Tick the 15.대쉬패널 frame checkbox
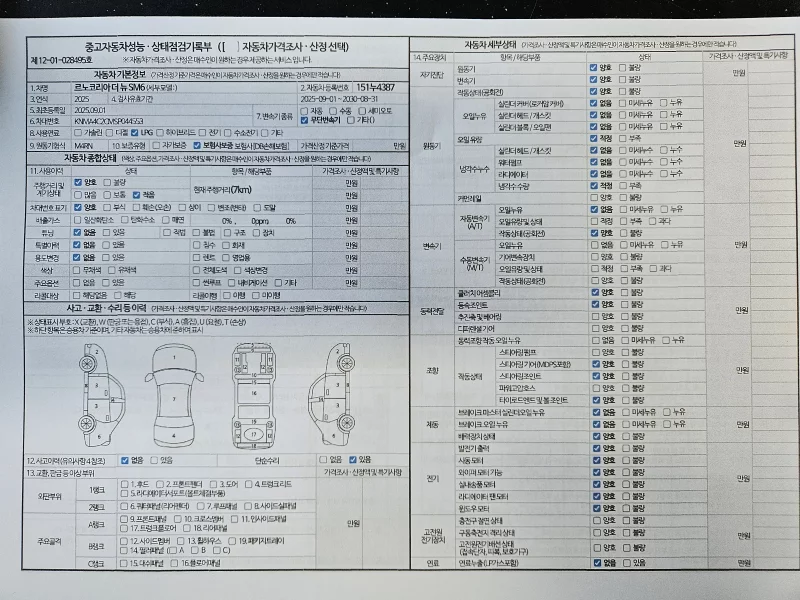Viewport: 800px width, 600px height. (x=124, y=563)
